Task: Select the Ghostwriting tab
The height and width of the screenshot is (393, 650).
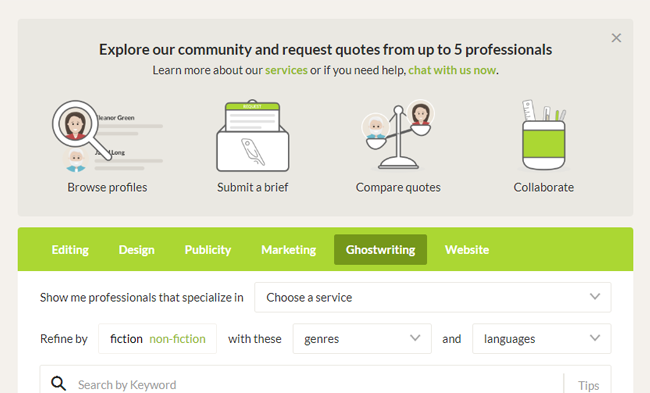Action: pos(381,250)
